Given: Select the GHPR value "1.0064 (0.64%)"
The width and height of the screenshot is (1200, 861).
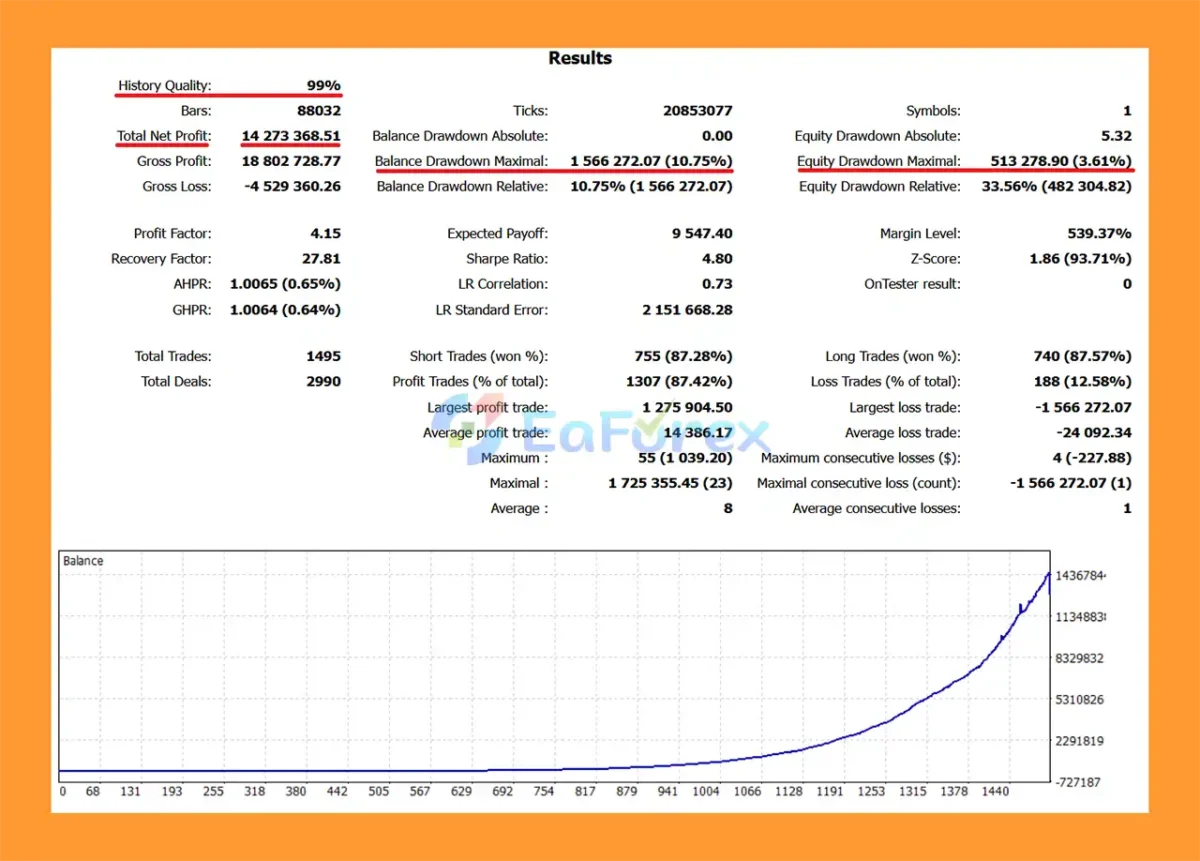Looking at the screenshot, I should point(285,309).
